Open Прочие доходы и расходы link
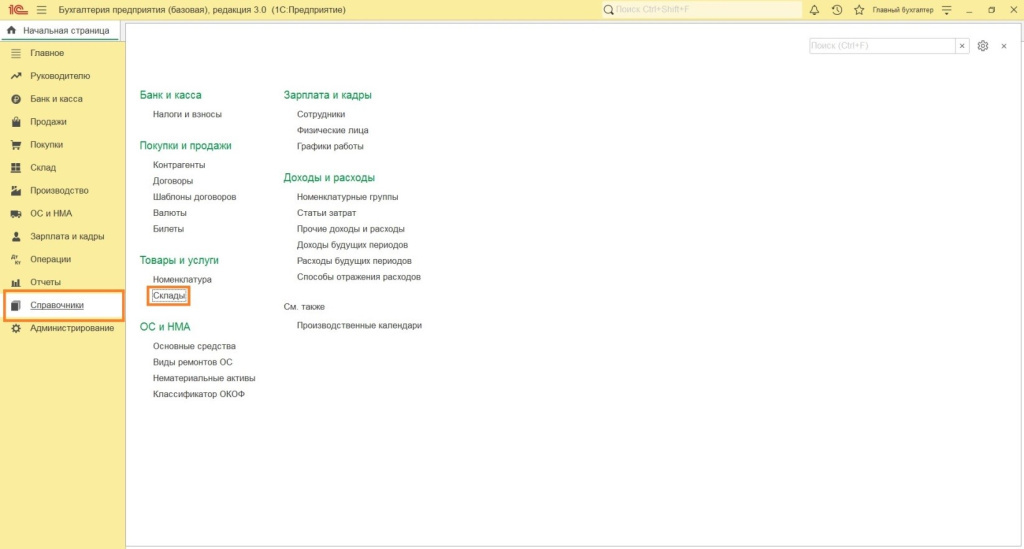 tap(351, 228)
